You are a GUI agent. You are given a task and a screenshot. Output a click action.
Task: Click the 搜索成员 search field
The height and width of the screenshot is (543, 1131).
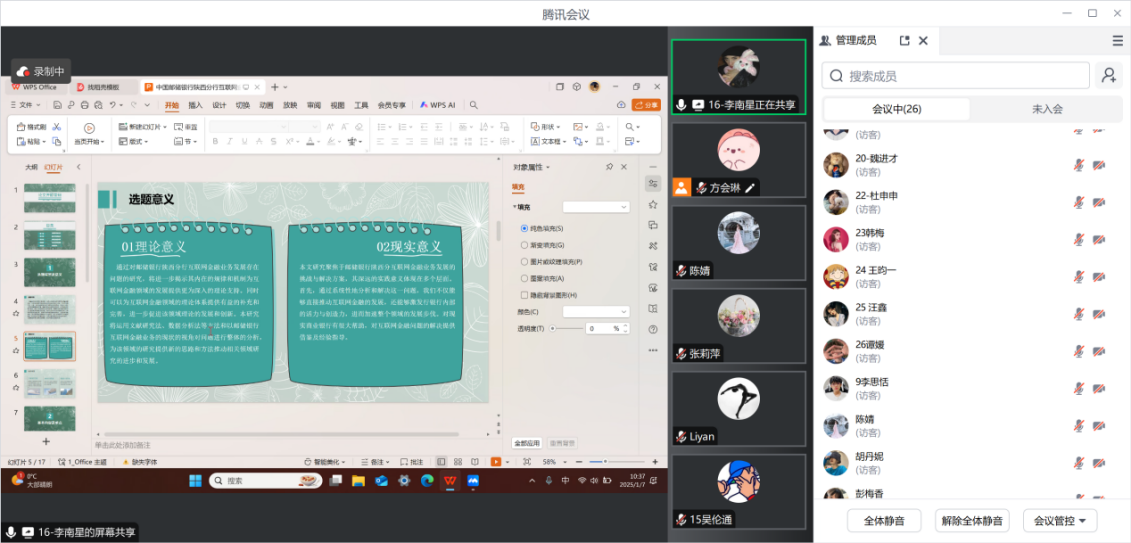955,76
